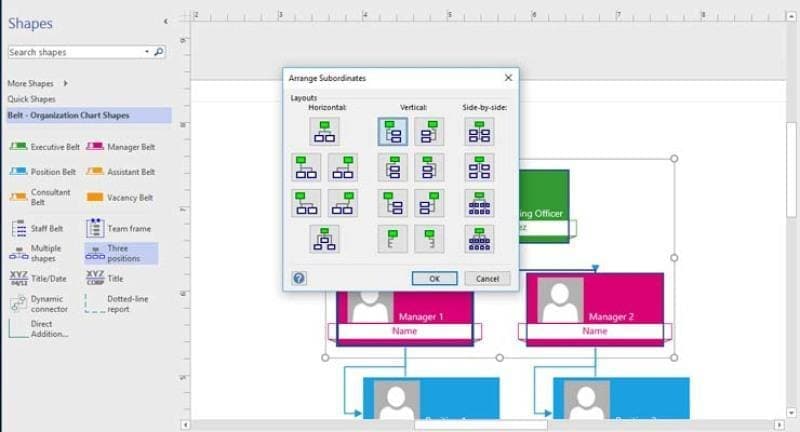The width and height of the screenshot is (800, 432).
Task: Choose the Vacancy Belt shape
Action: pyautogui.click(x=119, y=197)
